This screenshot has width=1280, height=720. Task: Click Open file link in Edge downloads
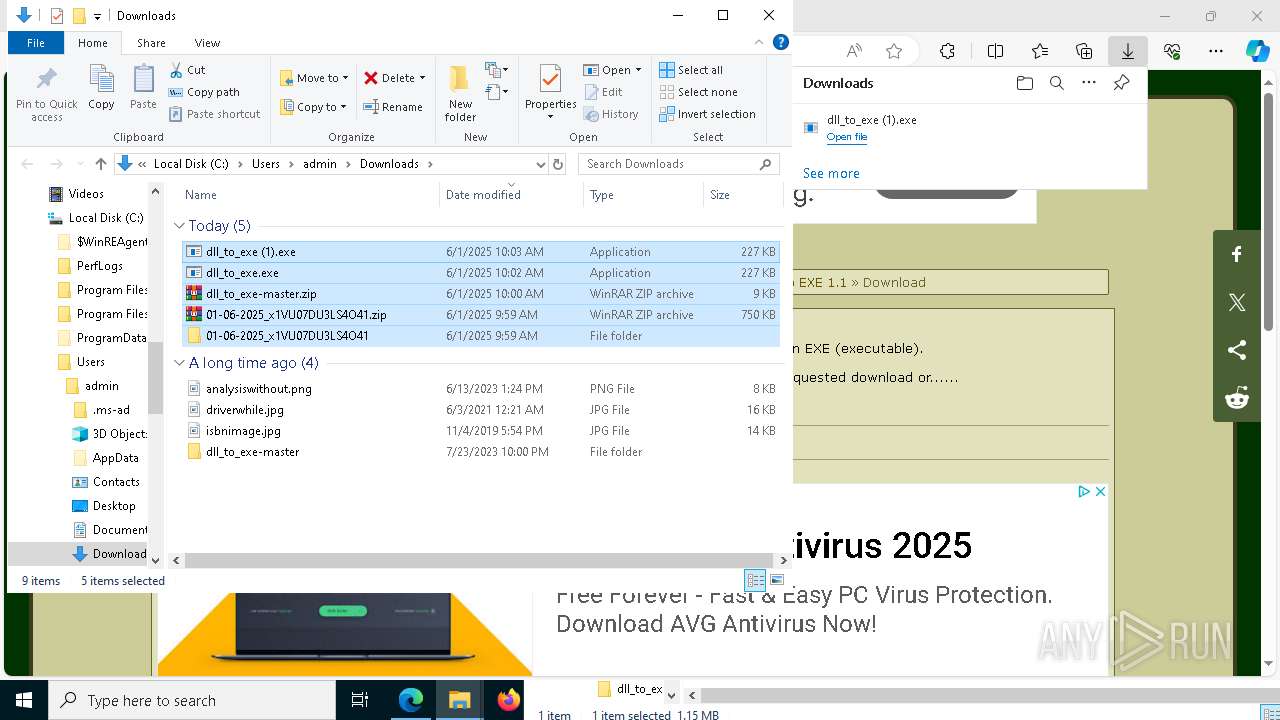coord(847,137)
